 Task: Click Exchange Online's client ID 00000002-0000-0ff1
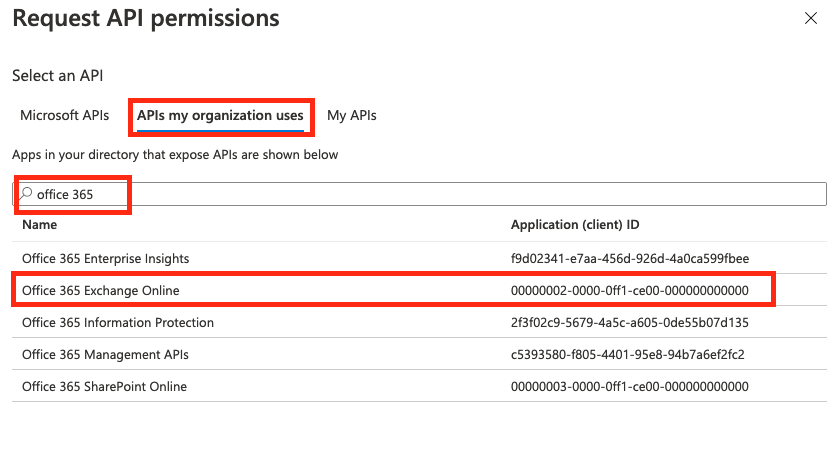[629, 290]
